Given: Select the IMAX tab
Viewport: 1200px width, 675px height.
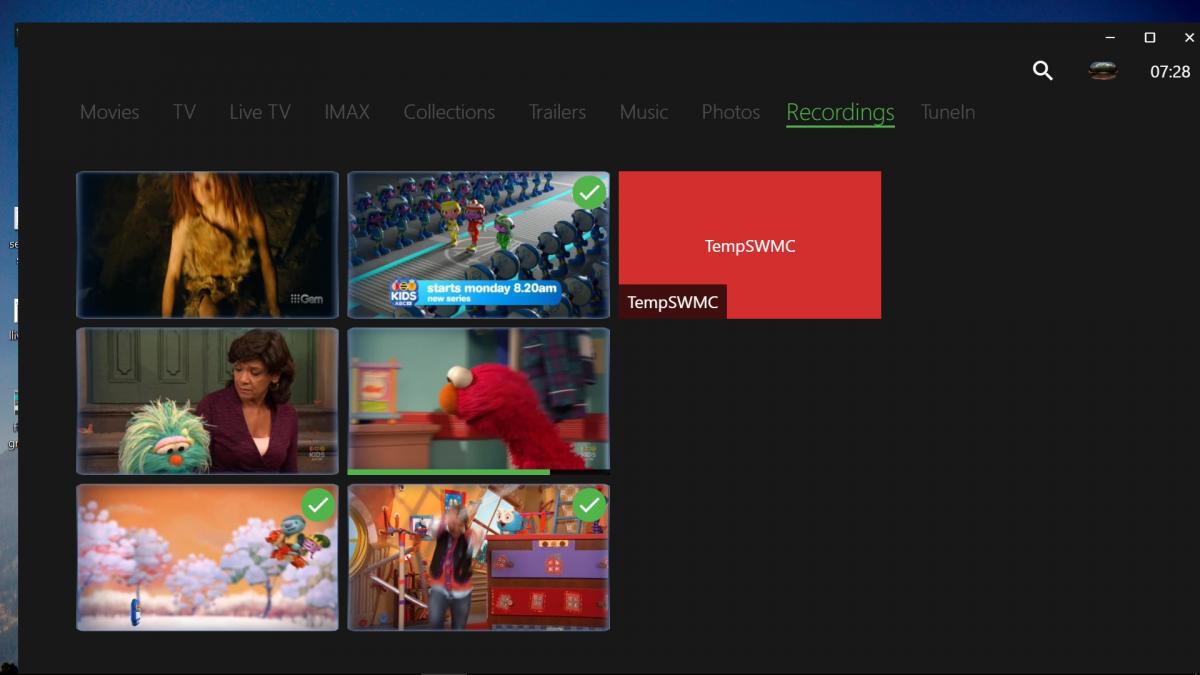Looking at the screenshot, I should (x=347, y=112).
